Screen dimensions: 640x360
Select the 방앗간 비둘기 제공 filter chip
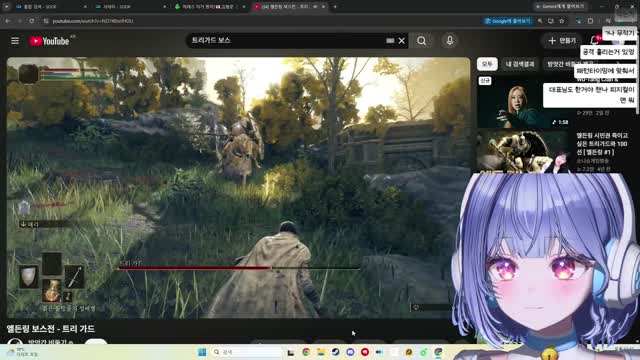click(570, 64)
